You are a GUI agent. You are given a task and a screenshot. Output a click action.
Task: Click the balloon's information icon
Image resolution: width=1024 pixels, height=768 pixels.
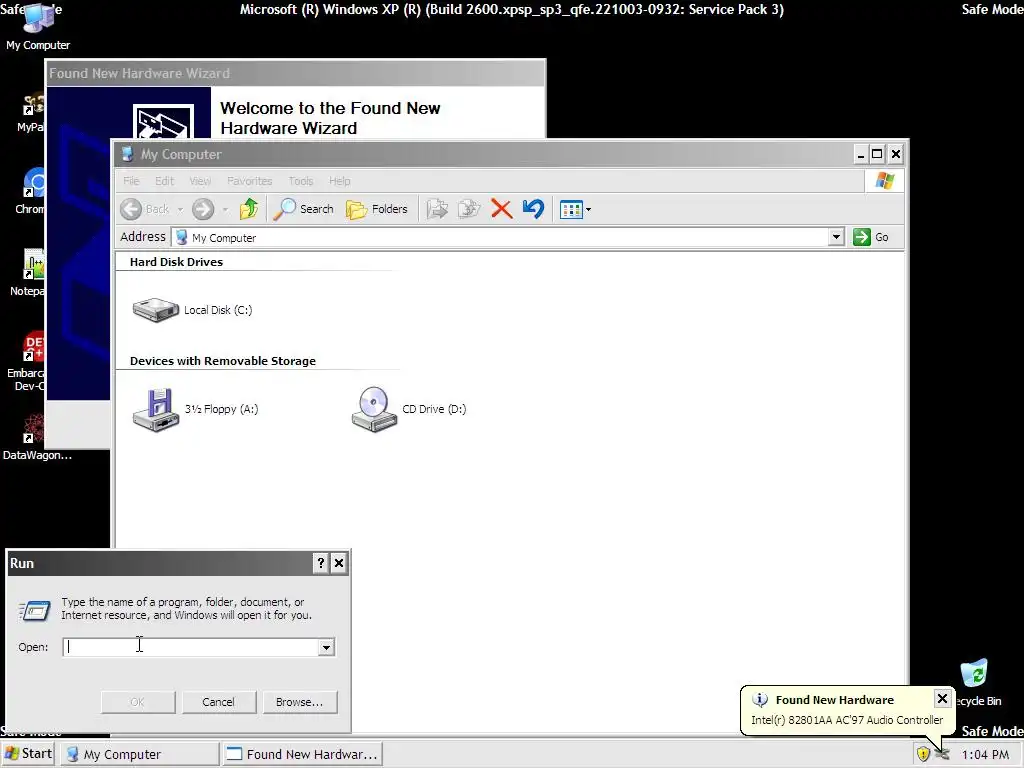(x=760, y=699)
